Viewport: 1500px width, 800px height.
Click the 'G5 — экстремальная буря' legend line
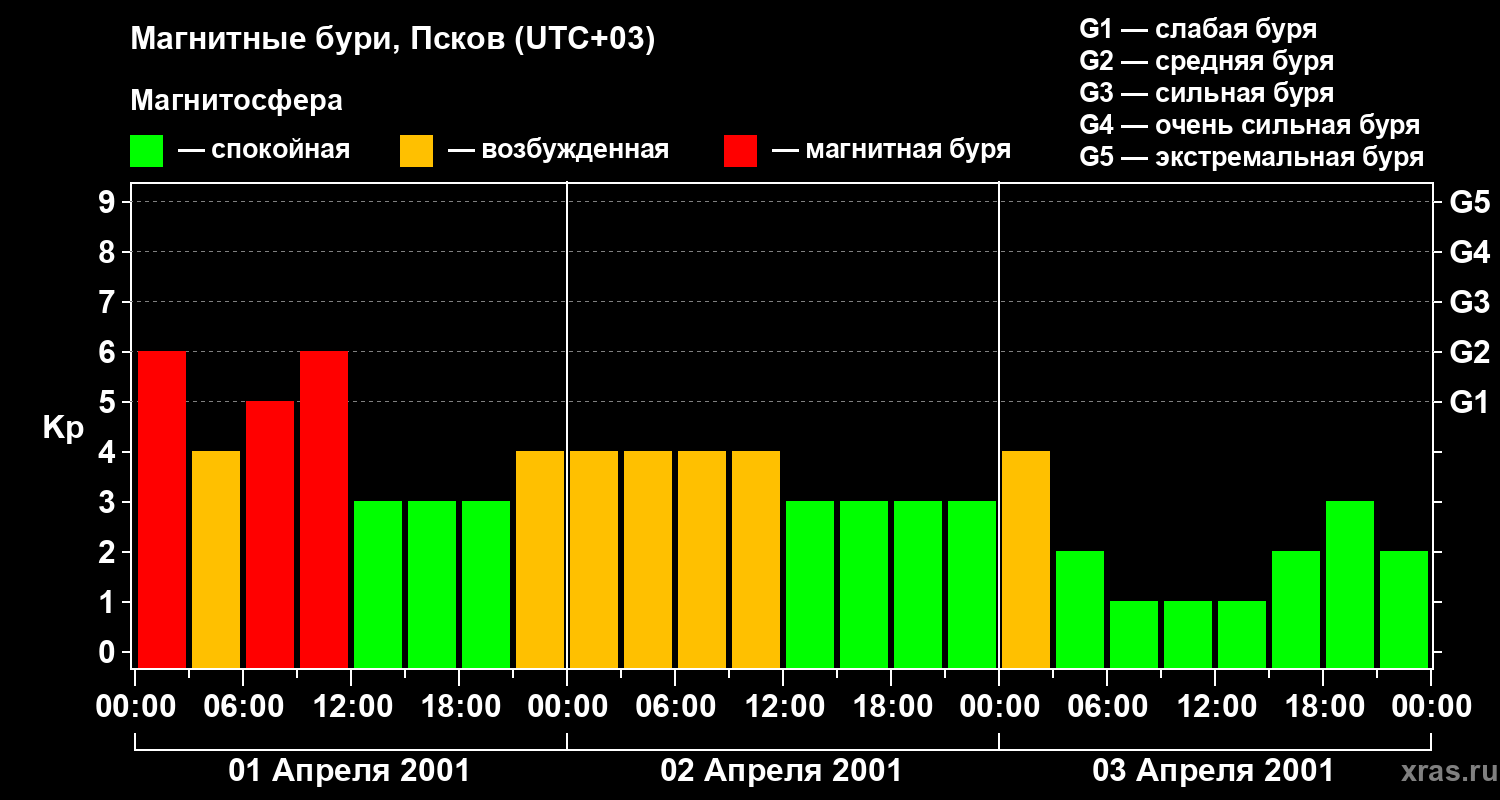click(1251, 157)
